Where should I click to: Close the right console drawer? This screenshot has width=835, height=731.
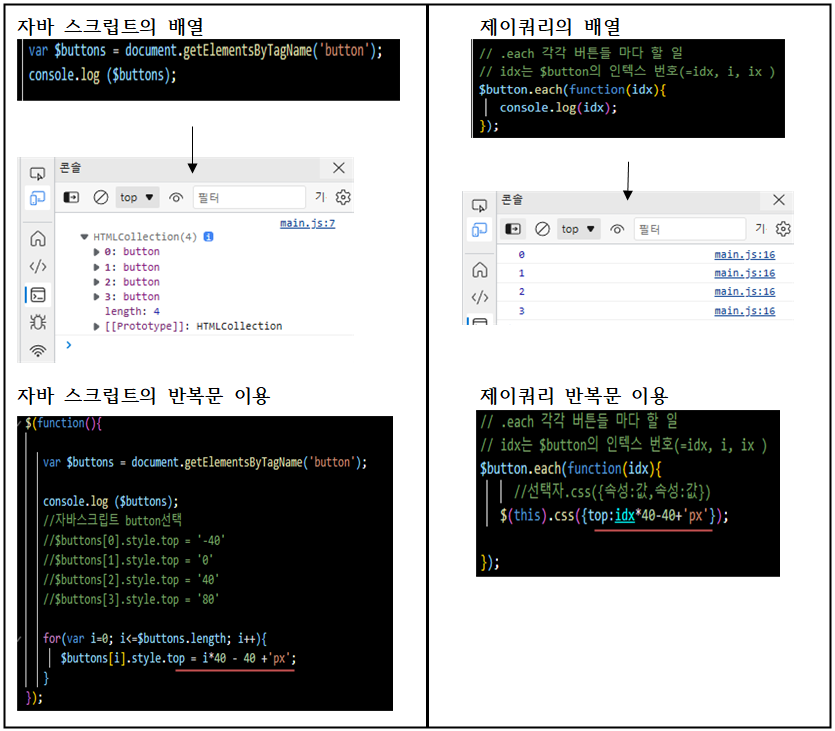click(779, 200)
